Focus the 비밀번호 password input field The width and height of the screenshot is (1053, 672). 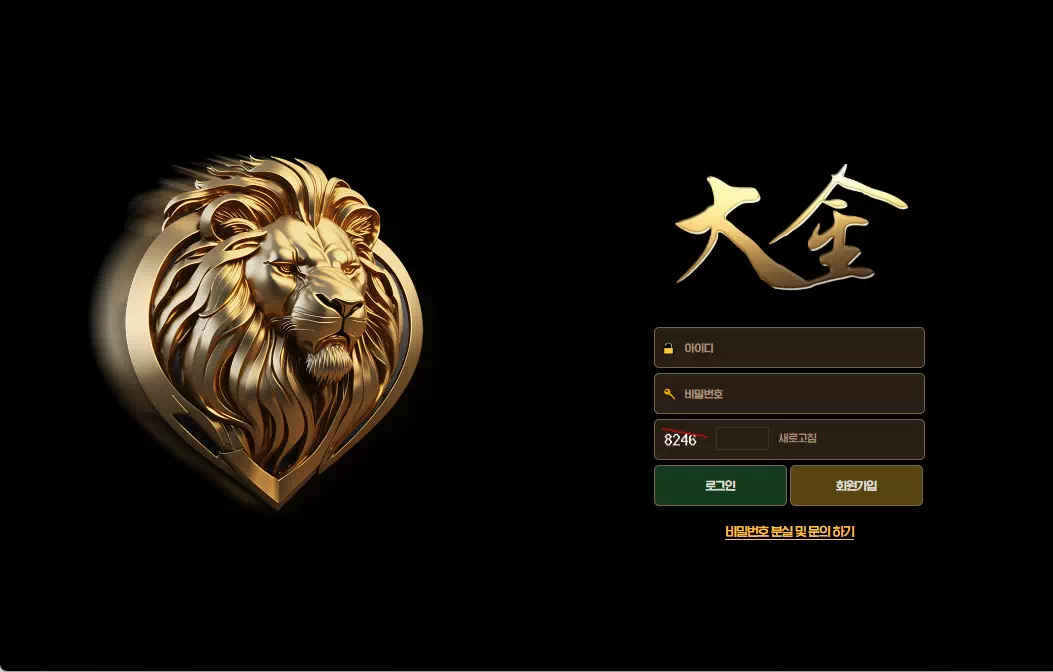[789, 393]
